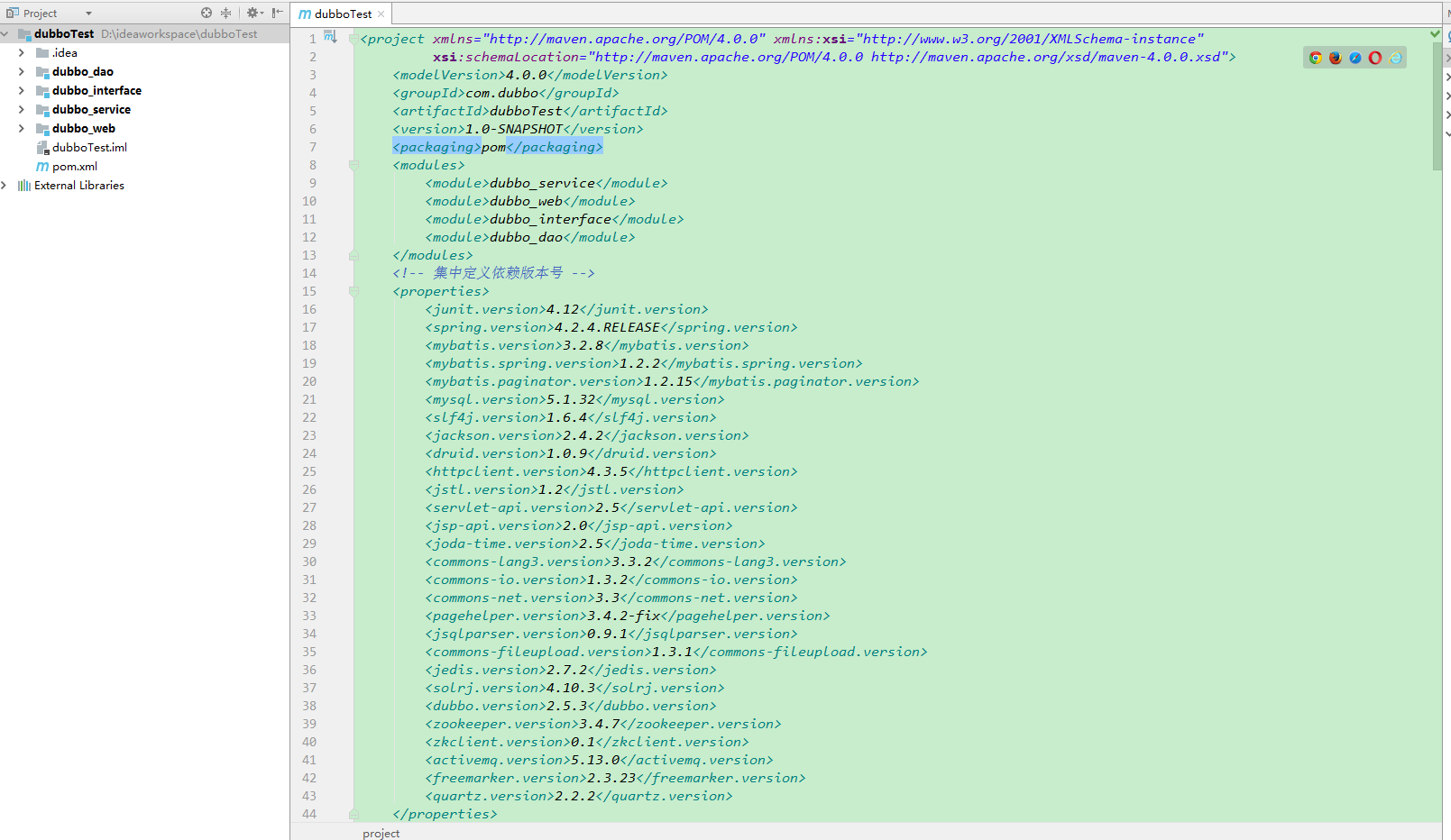The height and width of the screenshot is (840, 1451).
Task: Collapse the project tag fold marker on line 1
Action: [x=354, y=38]
